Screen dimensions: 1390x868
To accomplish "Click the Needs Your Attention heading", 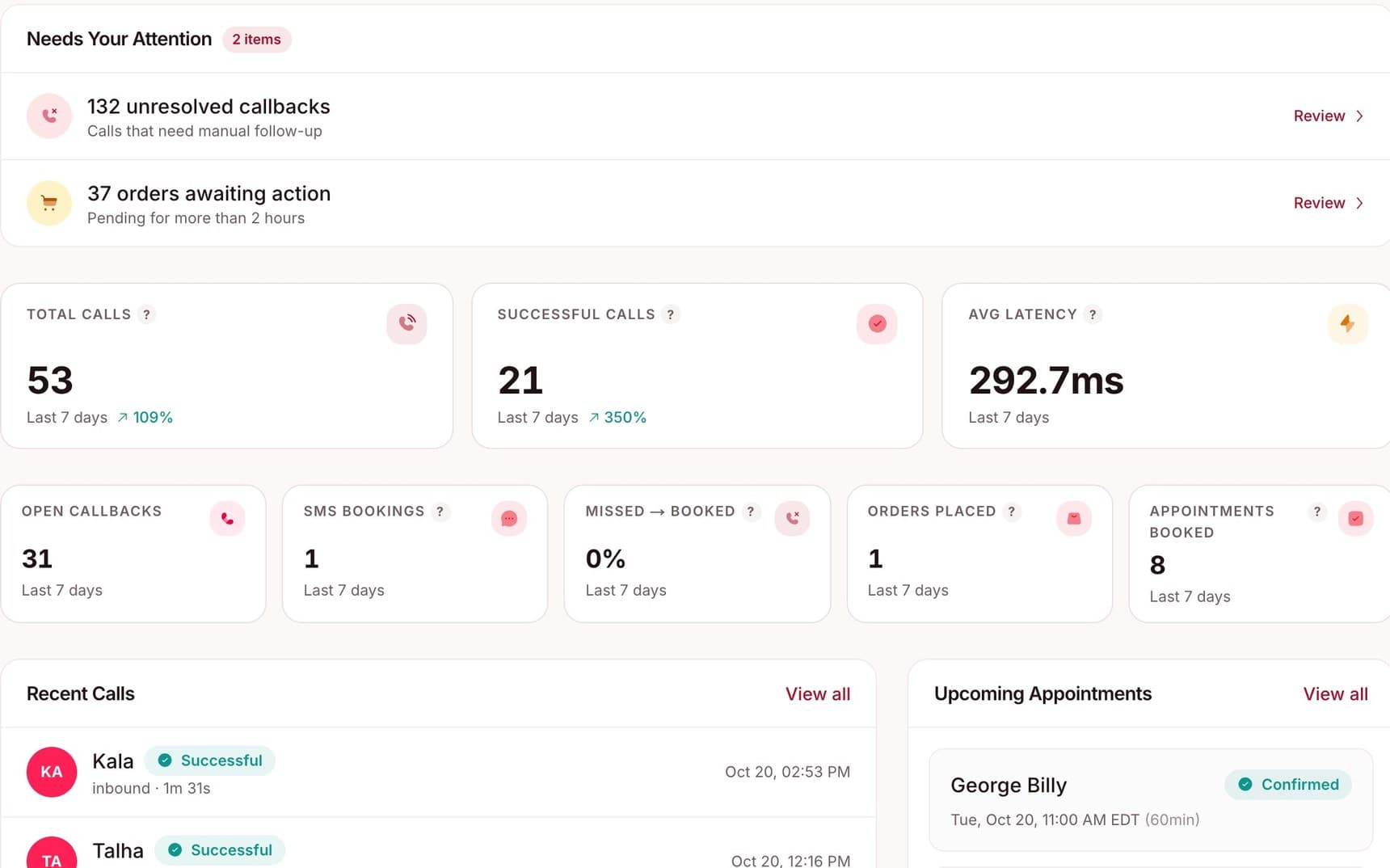I will click(x=119, y=39).
